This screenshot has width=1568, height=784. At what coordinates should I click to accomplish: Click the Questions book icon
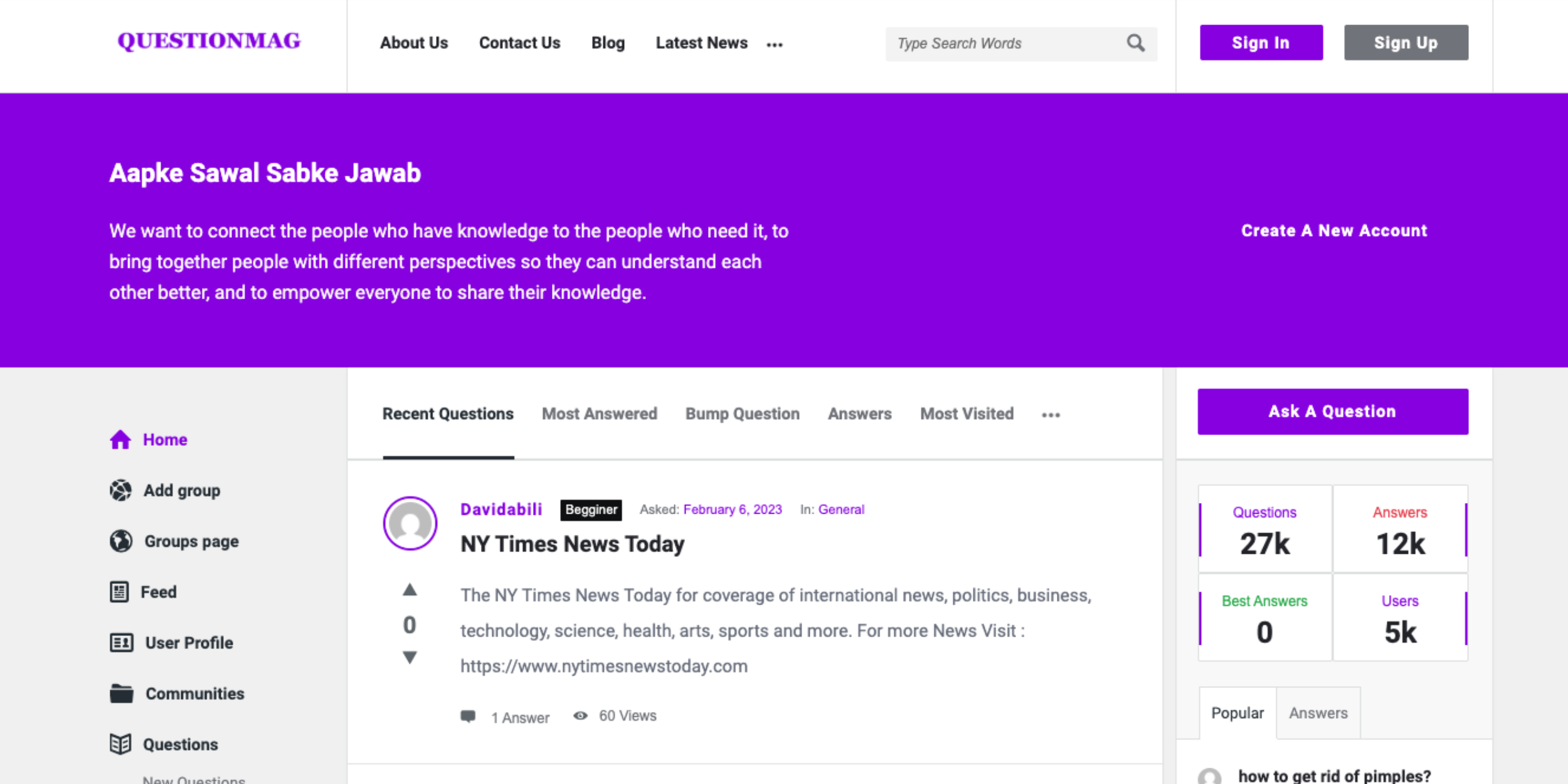pyautogui.click(x=120, y=744)
